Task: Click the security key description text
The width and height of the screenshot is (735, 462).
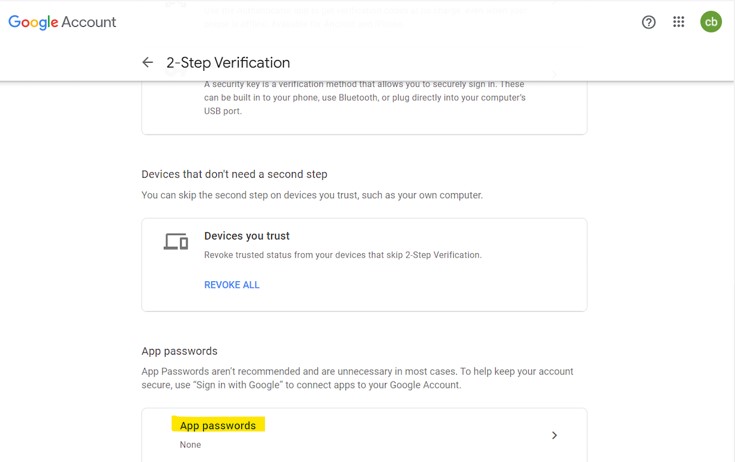Action: tap(364, 97)
